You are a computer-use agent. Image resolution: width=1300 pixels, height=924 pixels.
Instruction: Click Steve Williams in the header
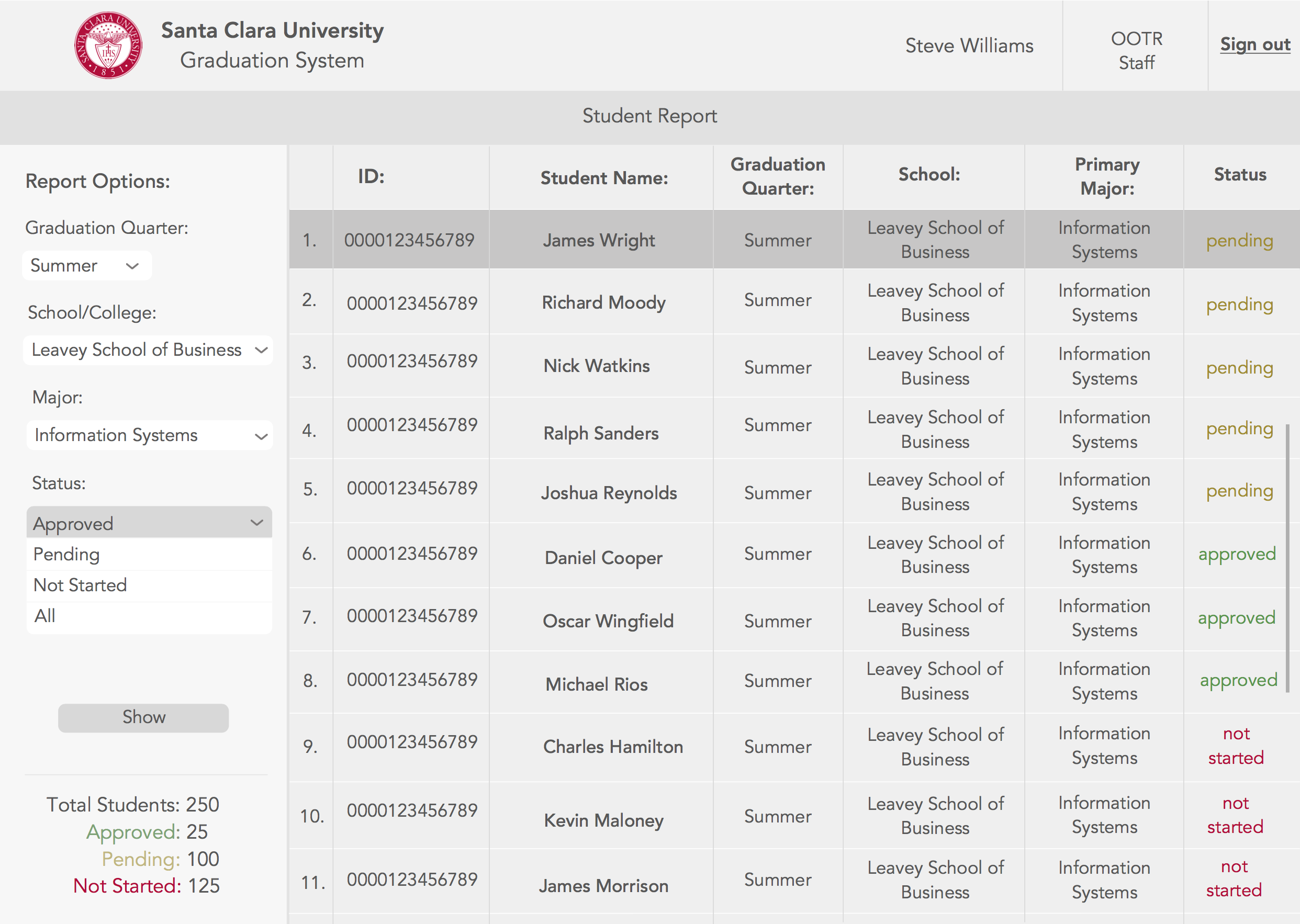pos(969,45)
